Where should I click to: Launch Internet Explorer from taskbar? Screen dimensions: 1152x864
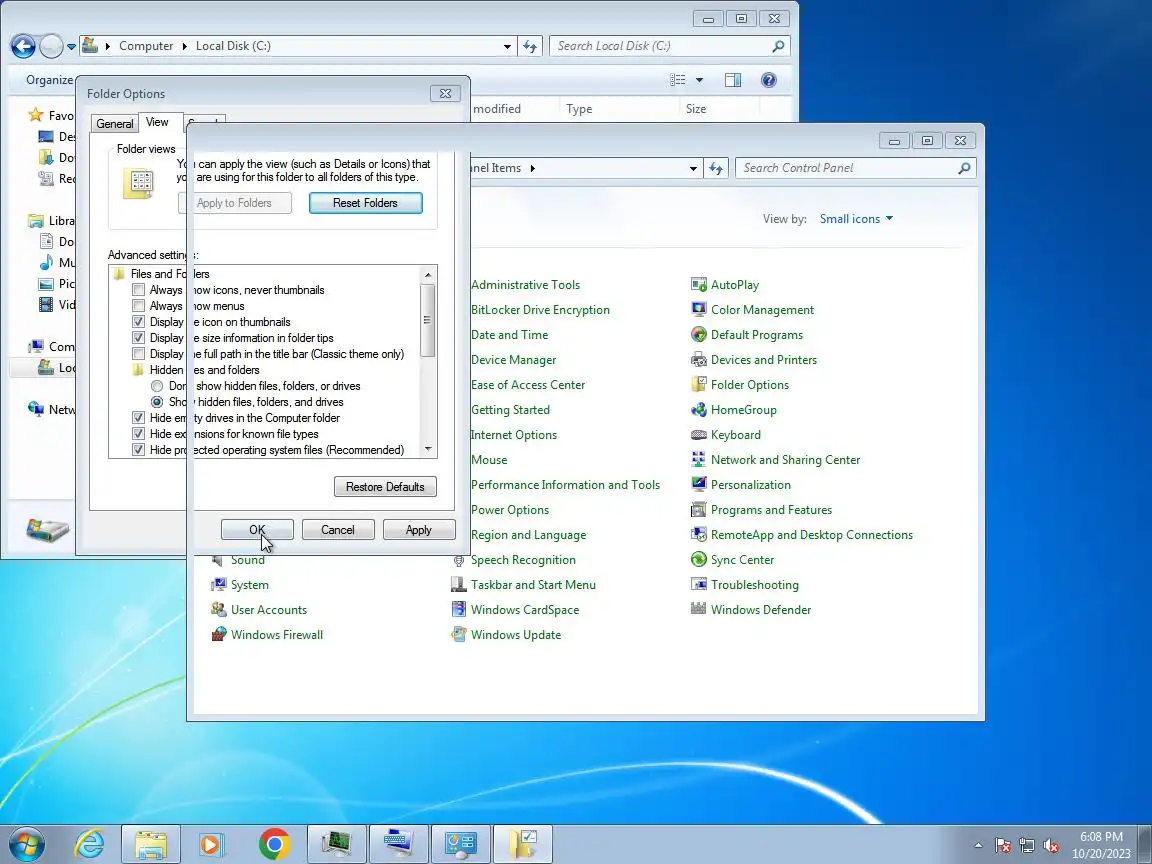[x=90, y=844]
